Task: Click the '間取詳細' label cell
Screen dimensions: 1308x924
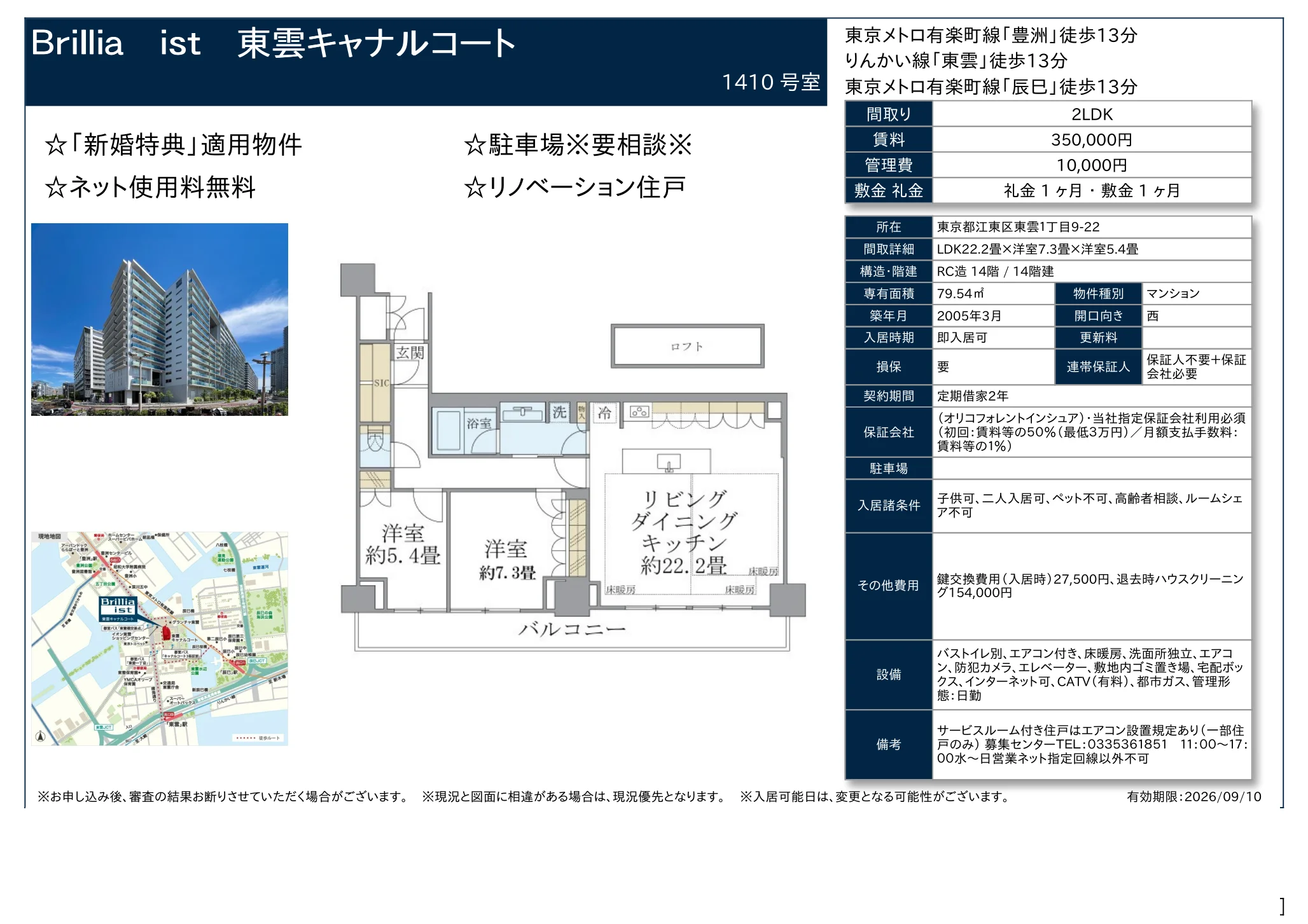Action: [889, 249]
